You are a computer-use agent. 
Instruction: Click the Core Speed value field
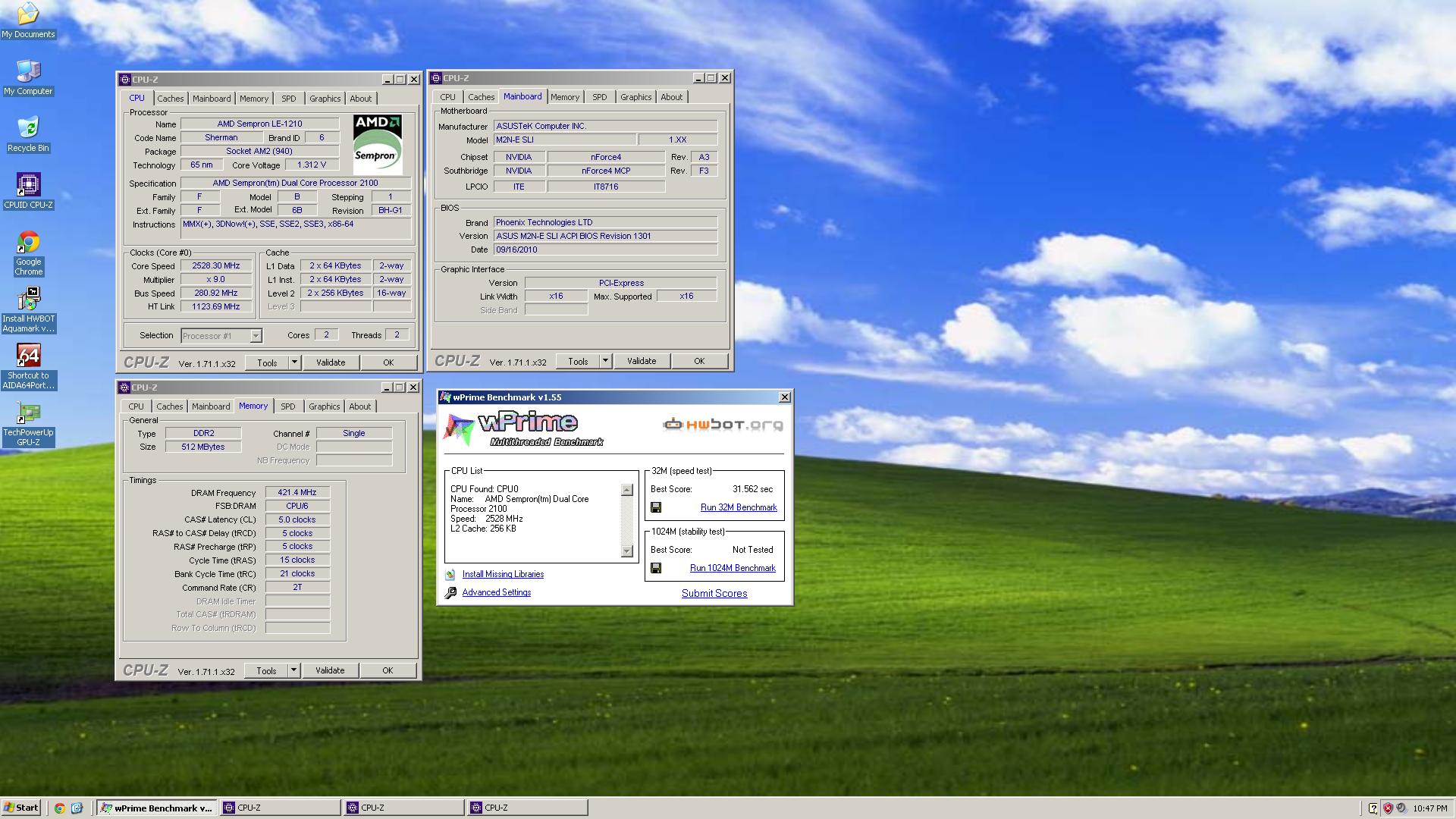point(216,266)
